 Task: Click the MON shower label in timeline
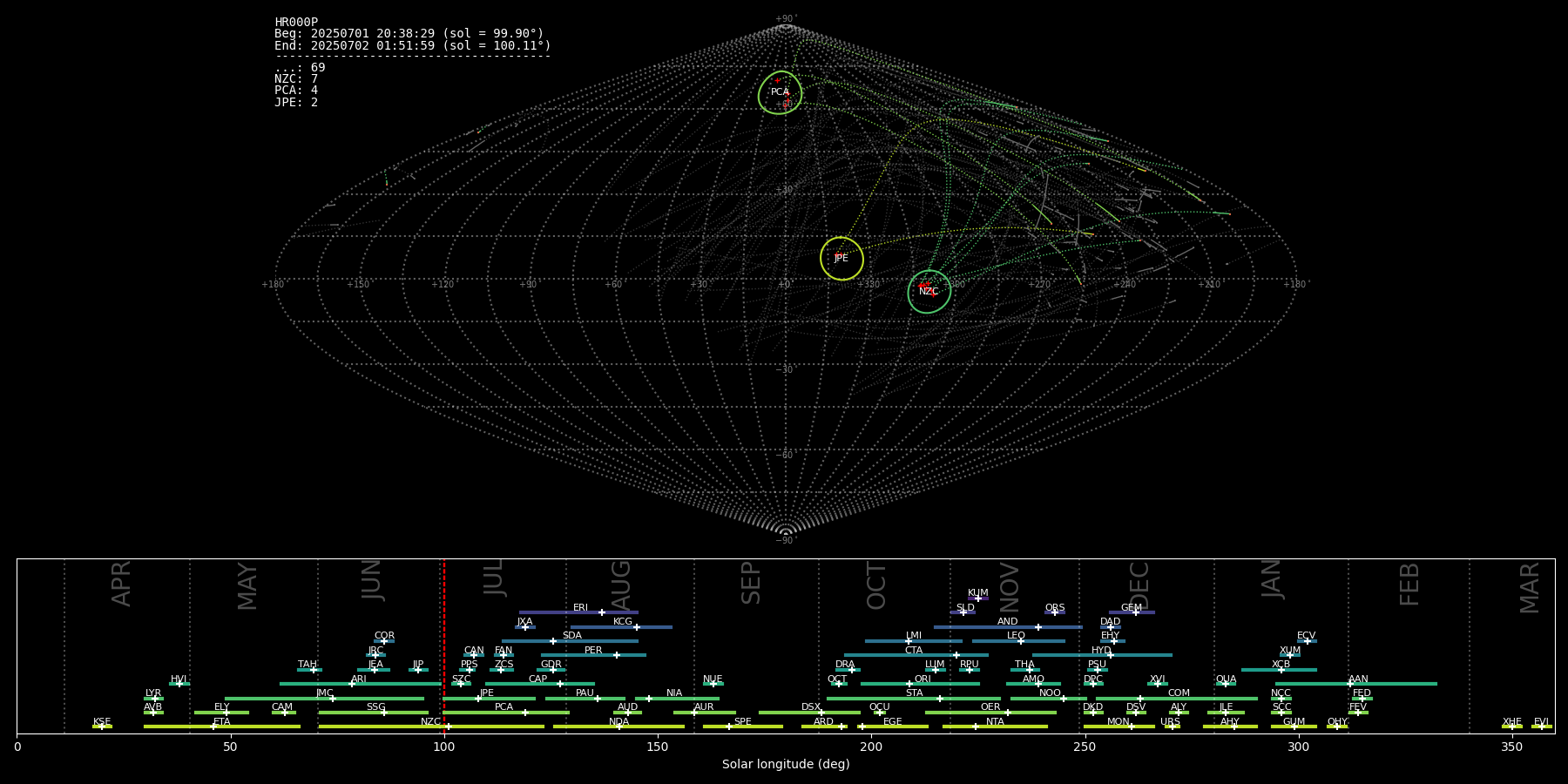tap(1119, 722)
